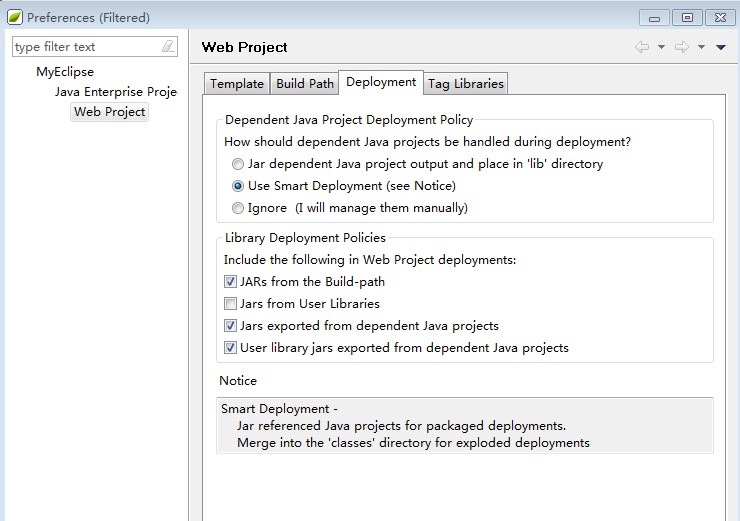Click 'Merge into the classes directory' notice line
This screenshot has height=521, width=740.
point(413,443)
